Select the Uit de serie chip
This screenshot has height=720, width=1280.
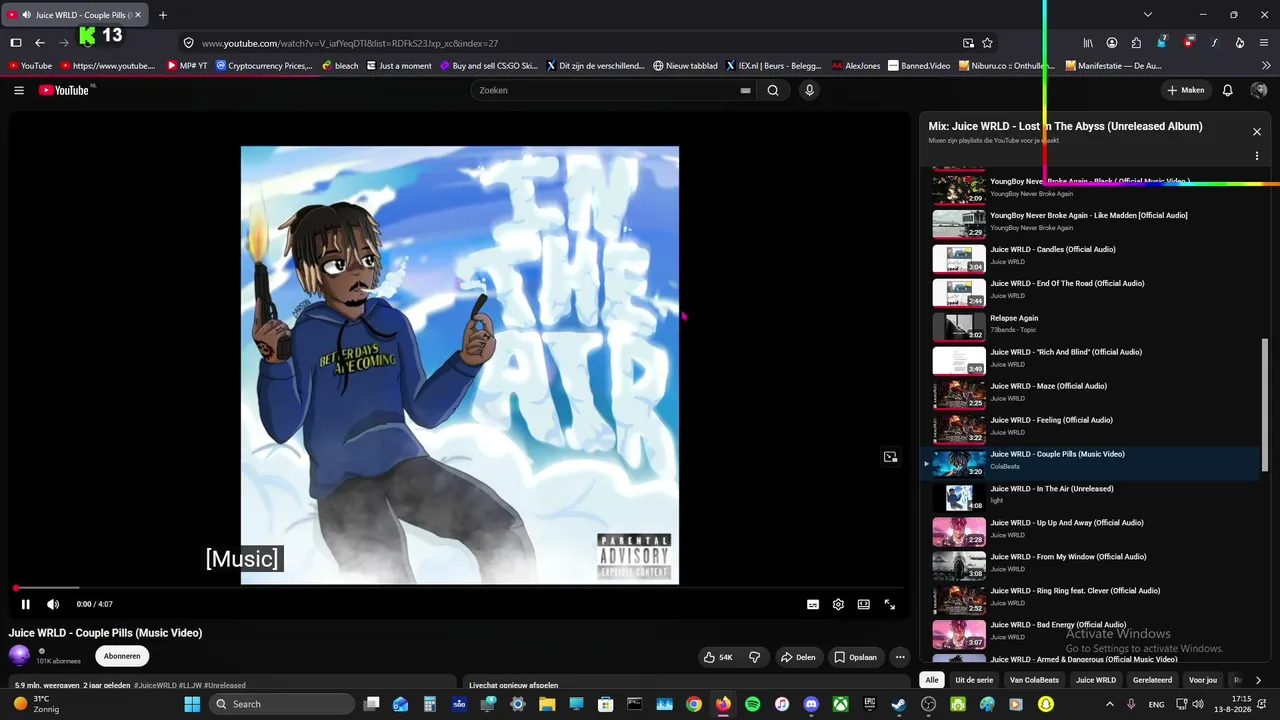pyautogui.click(x=974, y=680)
